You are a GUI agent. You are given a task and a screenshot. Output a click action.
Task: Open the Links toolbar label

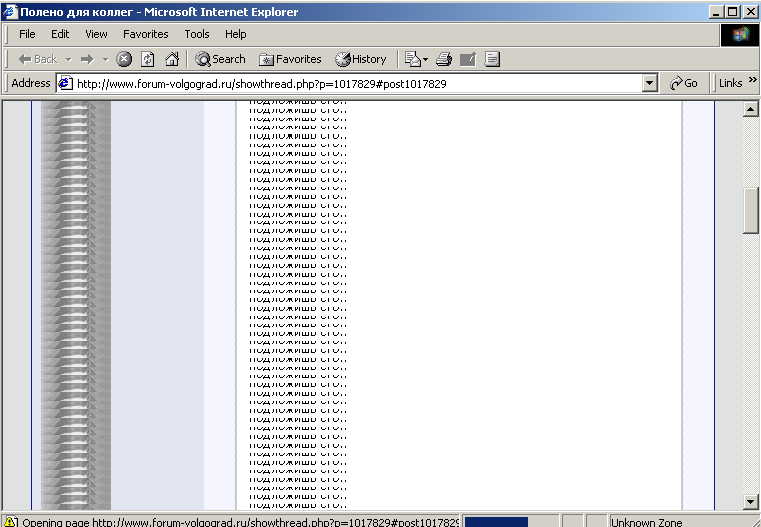pos(730,83)
